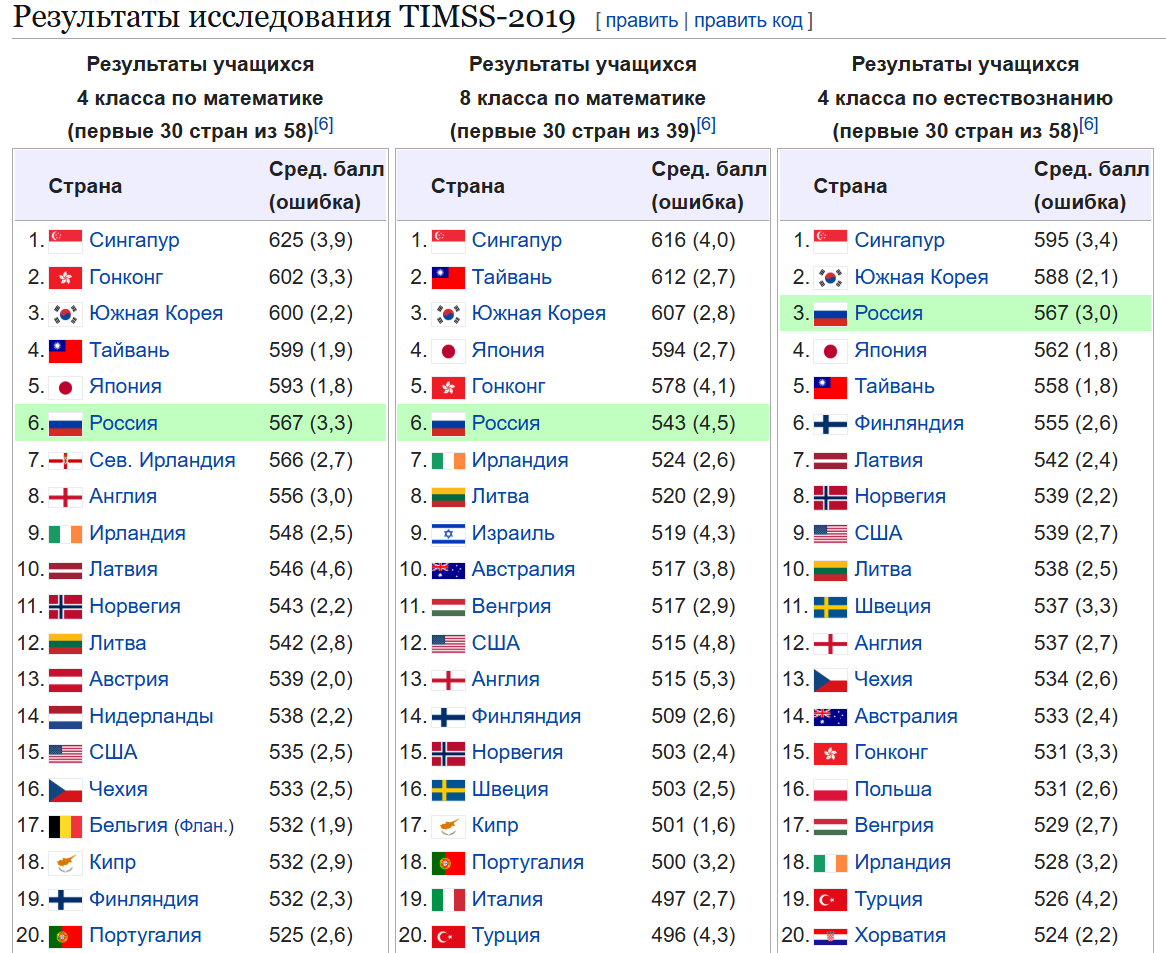
Task: Open 'Южная Корея' link in 8th grade table
Action: click(x=539, y=313)
